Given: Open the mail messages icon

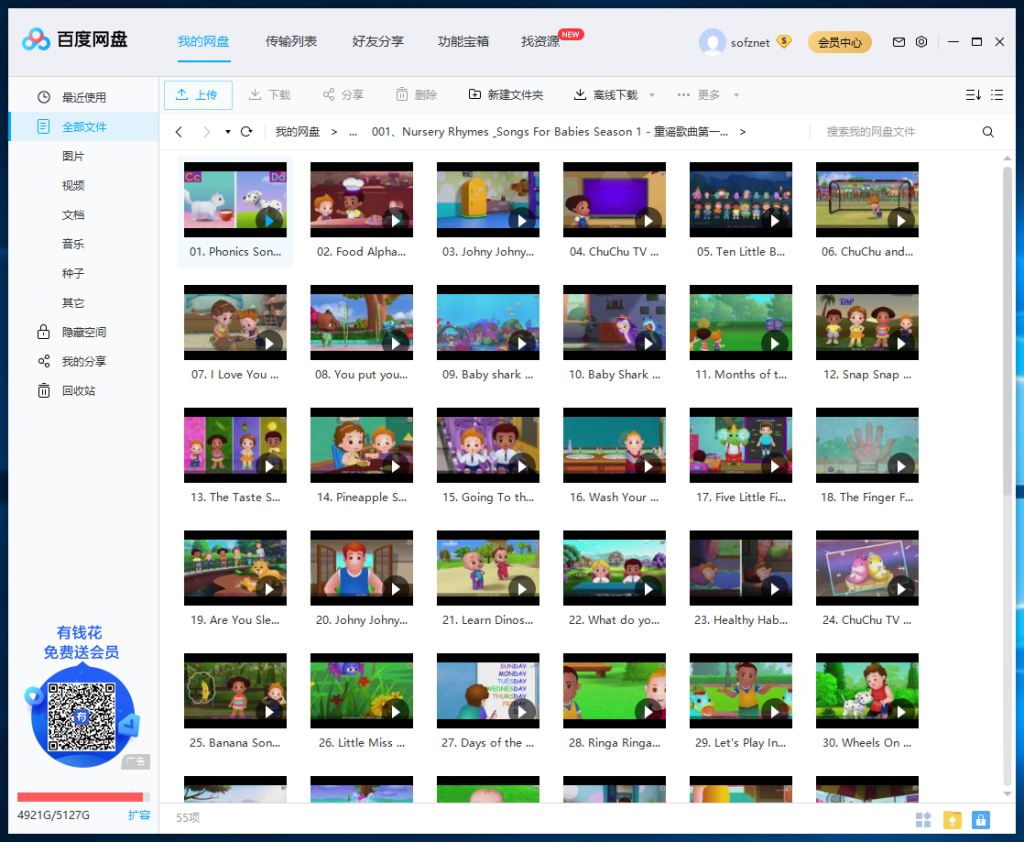Looking at the screenshot, I should coord(899,42).
